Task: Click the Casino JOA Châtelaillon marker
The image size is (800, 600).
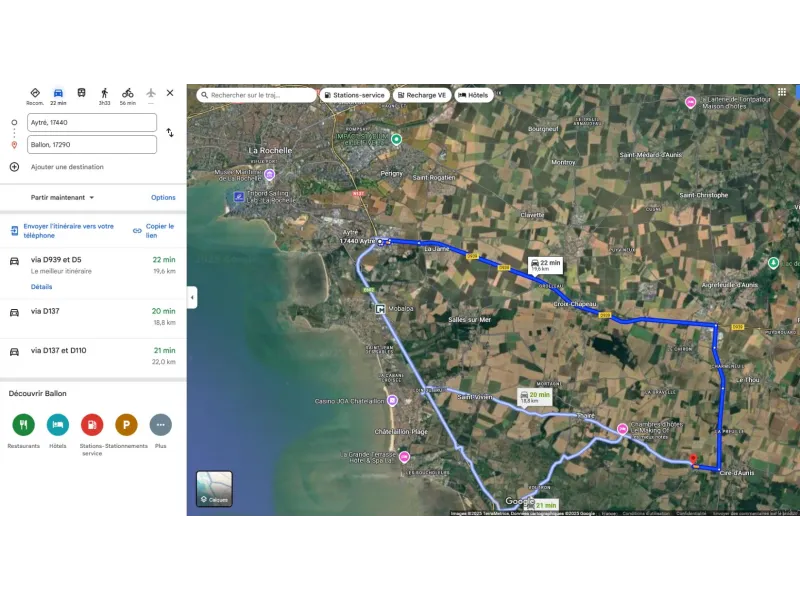Action: [x=392, y=401]
